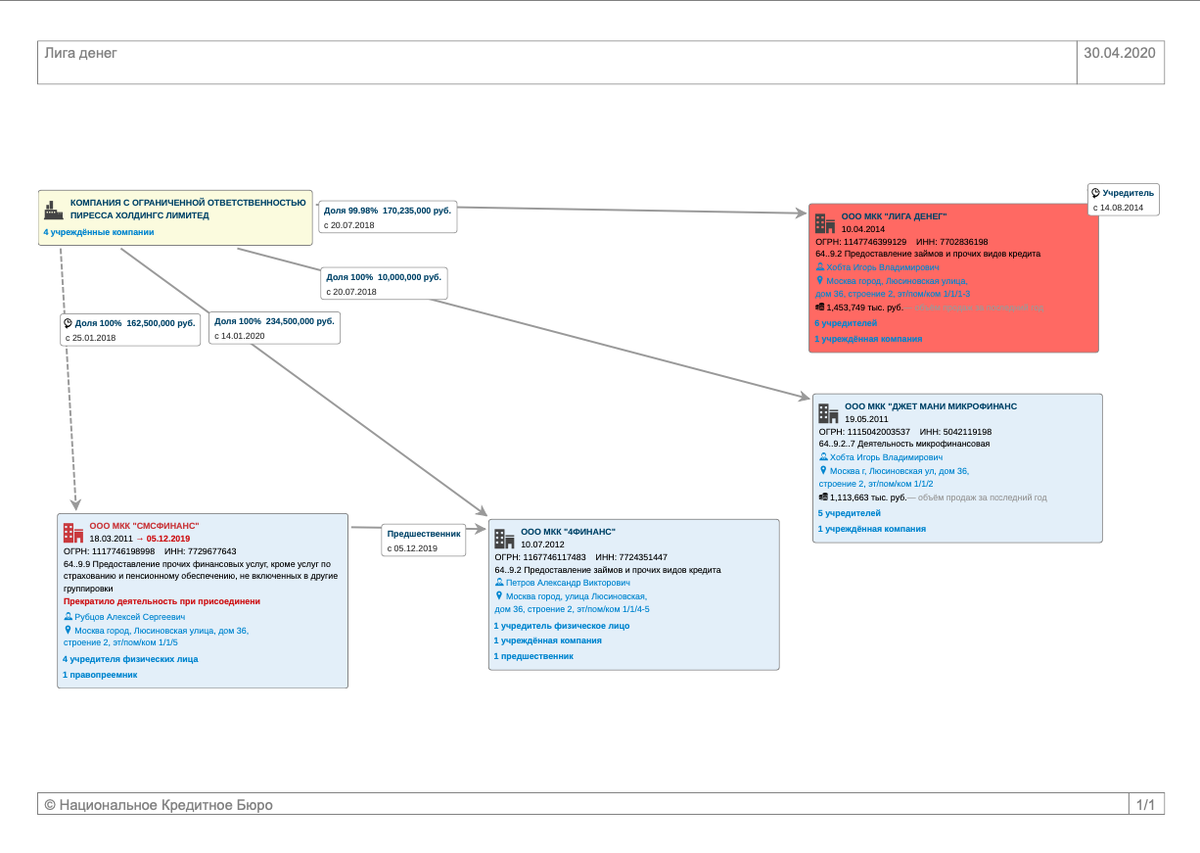Click the ДЖЕТ МАНИ address "Москва г, Люсиновская ул"
Image resolution: width=1200 pixels, height=853 pixels.
tap(894, 477)
